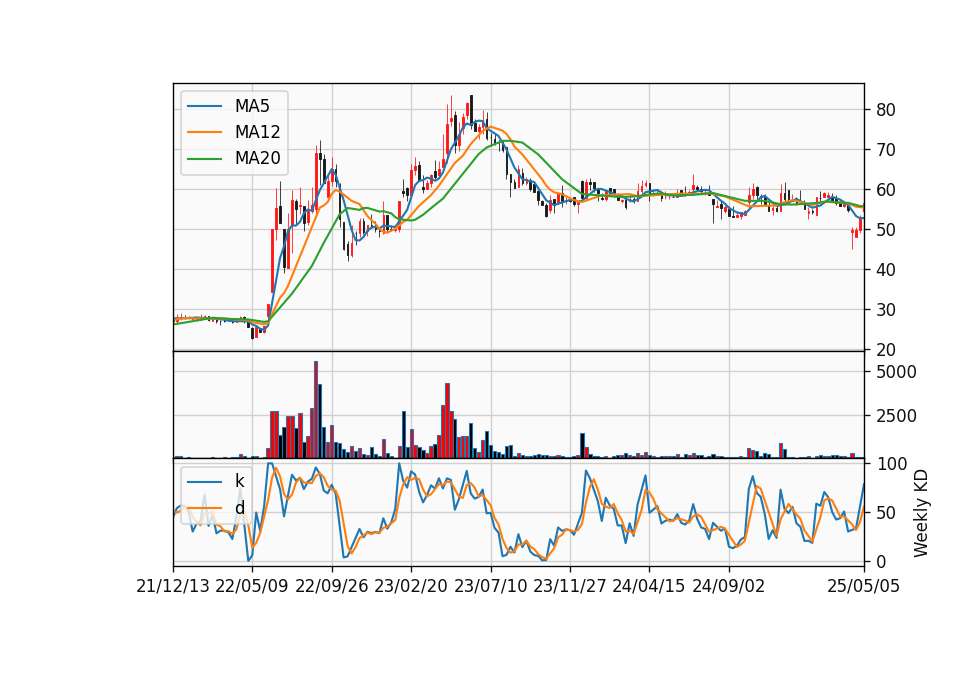Viewport: 960px width, 690px height.
Task: Click the 80 price axis tick label
Action: (x=886, y=110)
